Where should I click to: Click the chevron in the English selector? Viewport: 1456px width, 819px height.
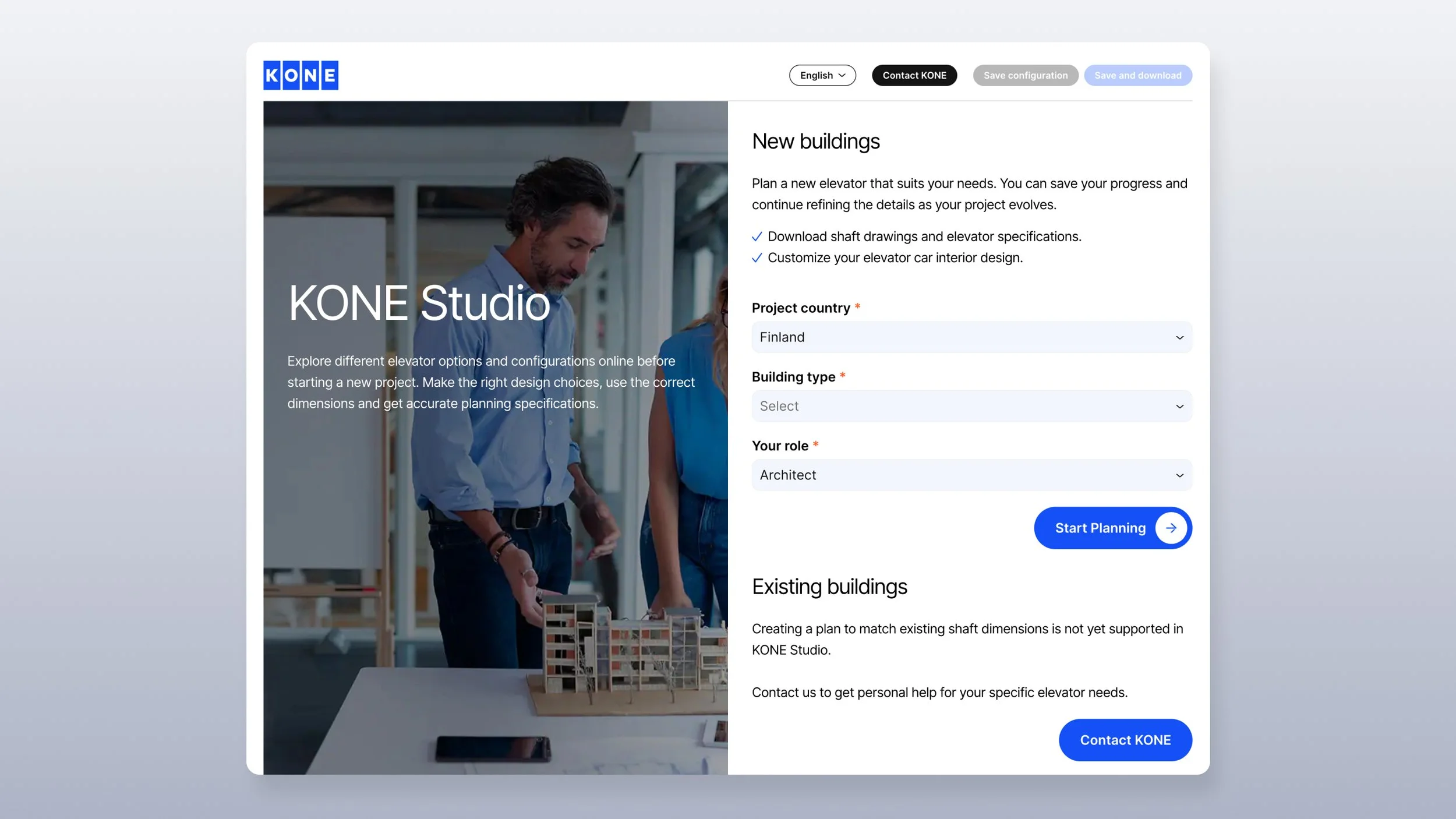point(842,76)
